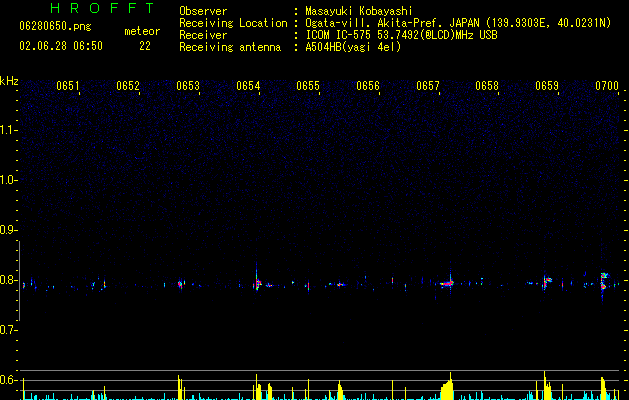Image resolution: width=629 pixels, height=400 pixels.
Task: Click the 0653 time marker
Action: [188, 86]
